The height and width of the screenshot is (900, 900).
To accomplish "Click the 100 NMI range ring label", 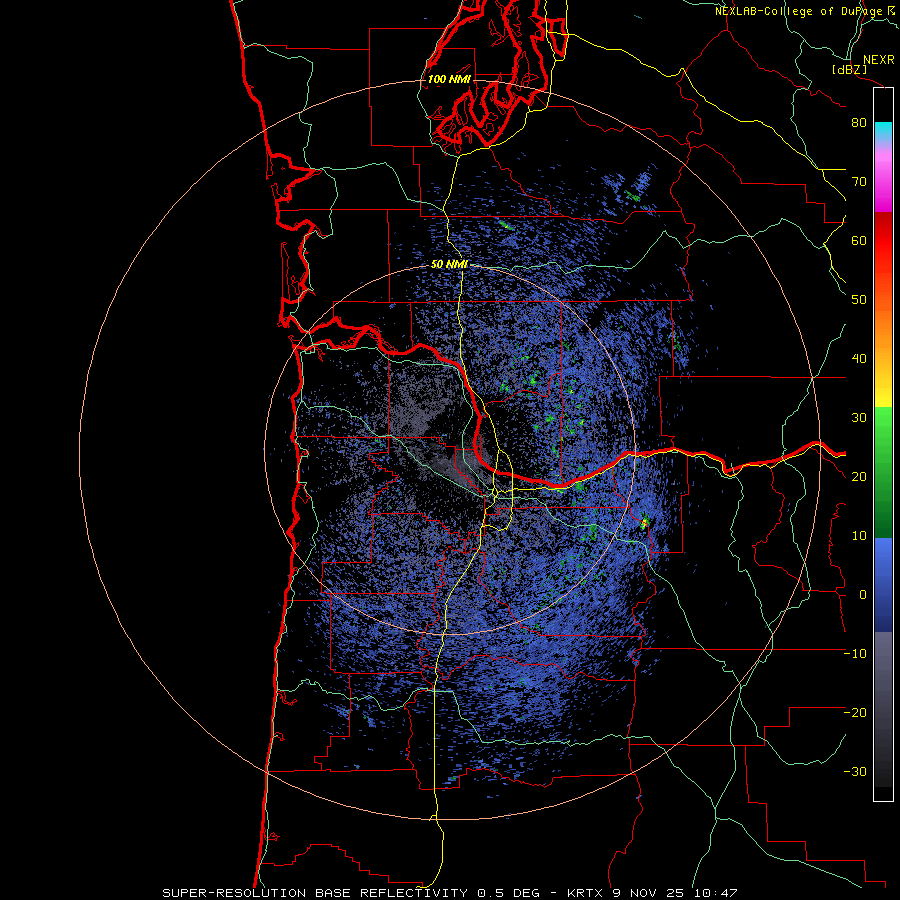I will (x=449, y=79).
